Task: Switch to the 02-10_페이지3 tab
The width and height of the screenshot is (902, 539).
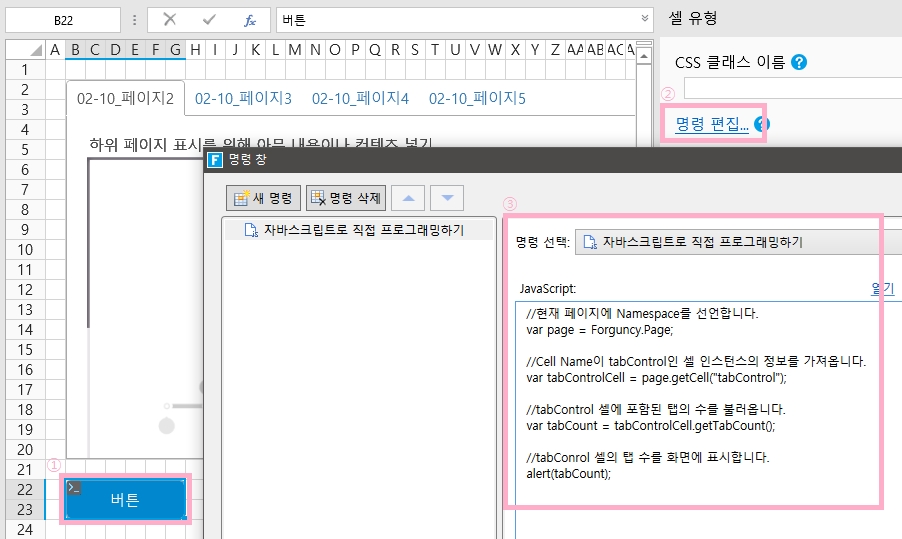Action: pyautogui.click(x=243, y=98)
